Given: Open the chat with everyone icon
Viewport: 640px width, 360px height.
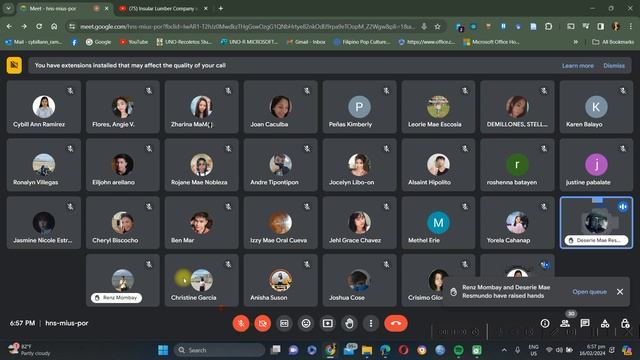Looking at the screenshot, I should point(585,323).
